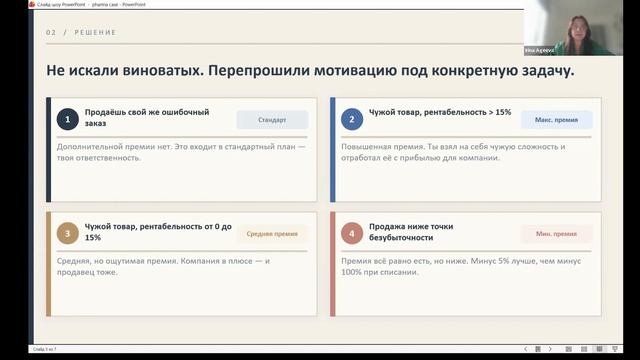This screenshot has width=640, height=360.
Task: Click the 'Ina Ageeva' participant name label
Action: [x=540, y=51]
